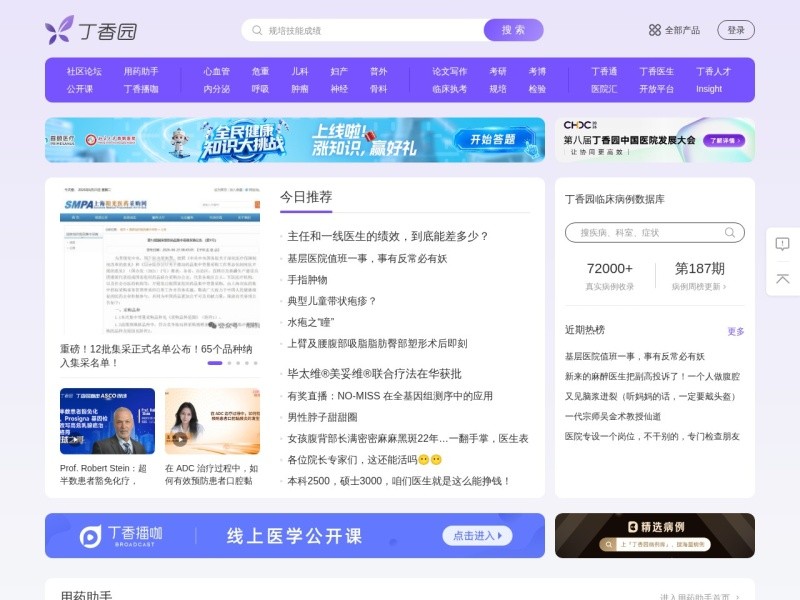Open article 主任和一线医生的绩效，到底能差多少？

[x=388, y=236]
